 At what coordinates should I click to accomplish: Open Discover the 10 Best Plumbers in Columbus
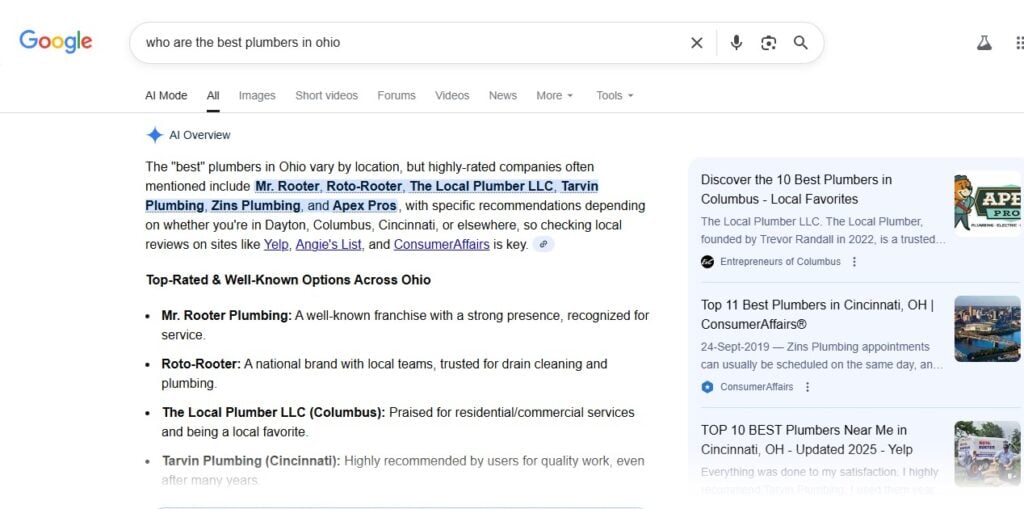point(796,189)
